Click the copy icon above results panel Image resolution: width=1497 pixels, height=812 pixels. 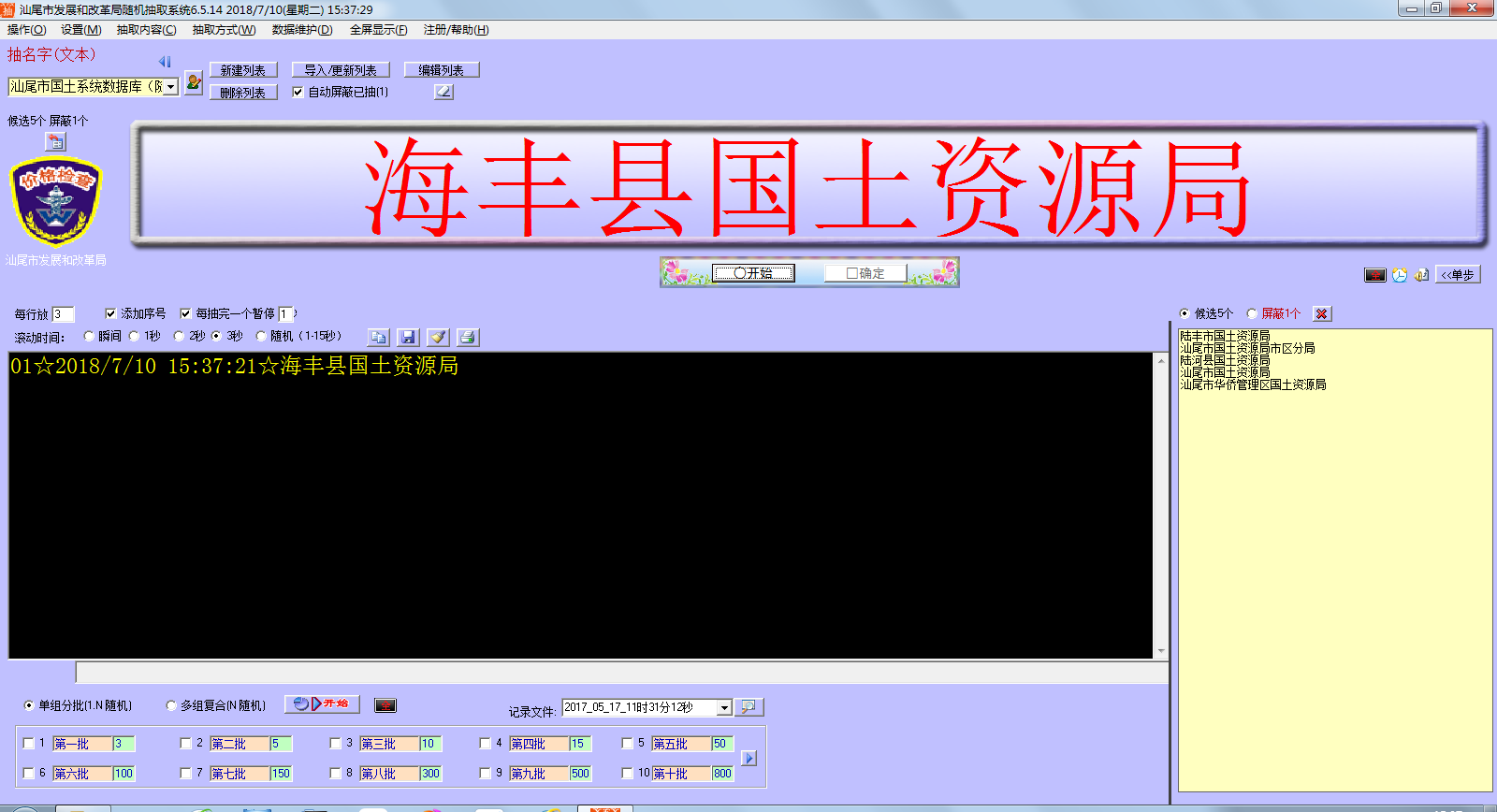378,338
